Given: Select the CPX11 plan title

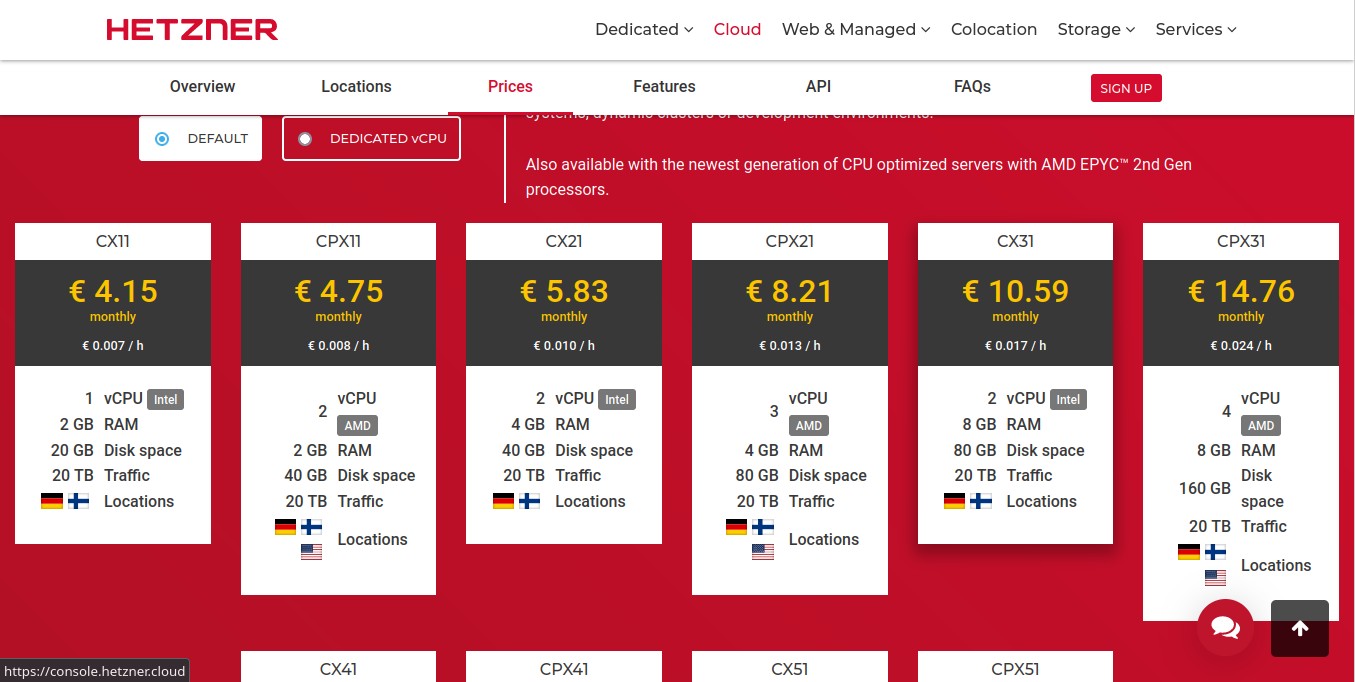Looking at the screenshot, I should tap(338, 241).
